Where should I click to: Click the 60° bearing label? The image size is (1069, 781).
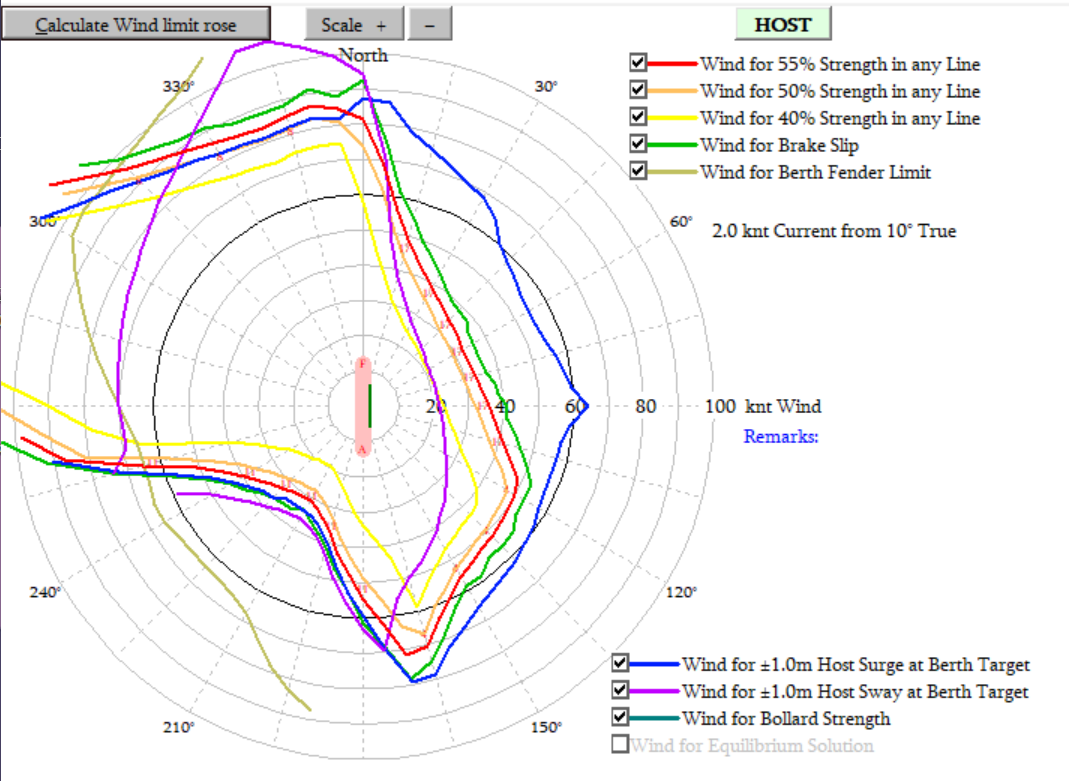coord(681,221)
